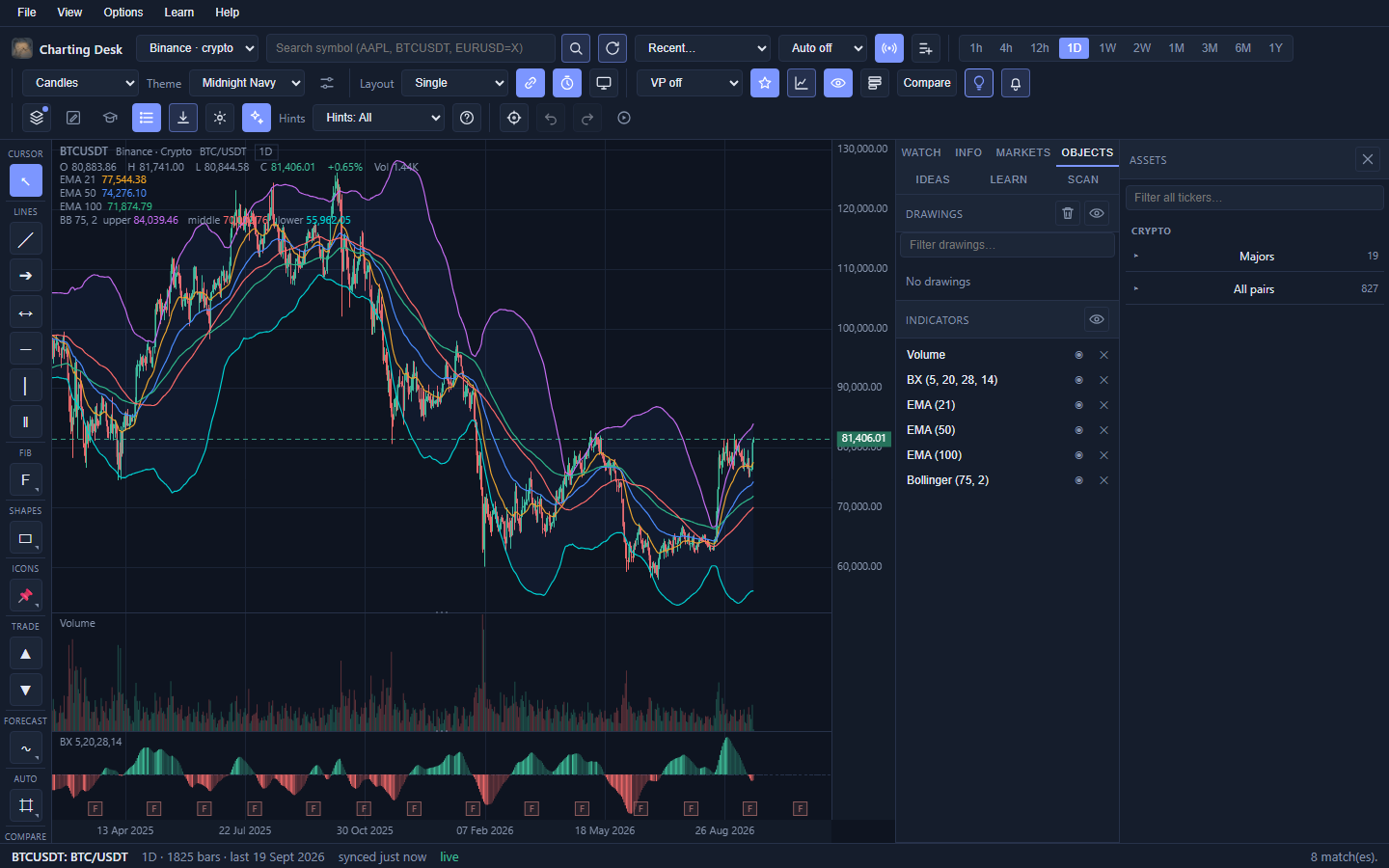This screenshot has width=1389, height=868.
Task: Expand the Majors crypto group
Action: (x=1255, y=257)
